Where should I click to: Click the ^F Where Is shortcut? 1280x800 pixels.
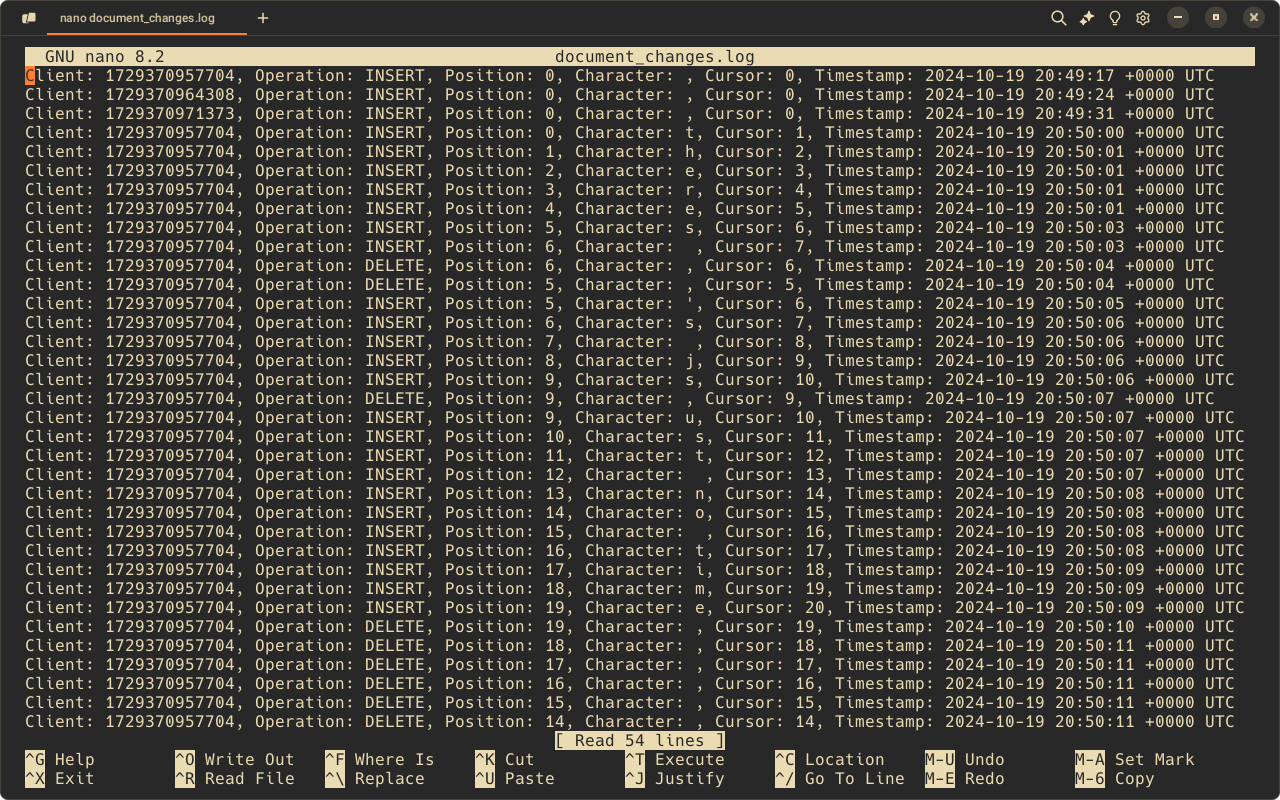(x=380, y=760)
